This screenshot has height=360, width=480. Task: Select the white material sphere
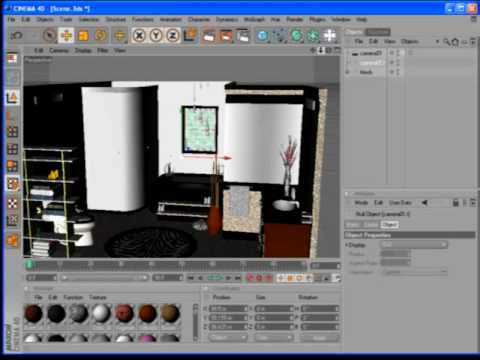pos(101,313)
